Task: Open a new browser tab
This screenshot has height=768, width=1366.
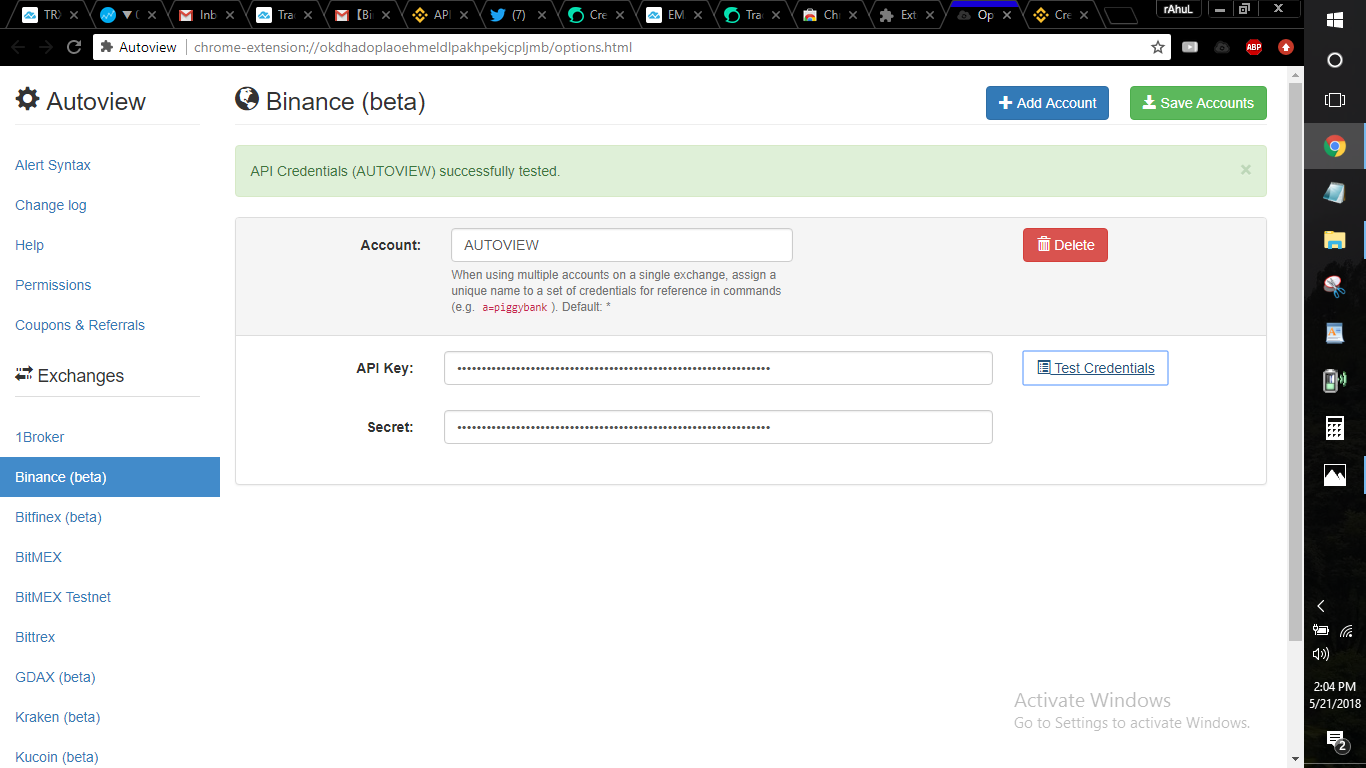Action: (x=1122, y=15)
